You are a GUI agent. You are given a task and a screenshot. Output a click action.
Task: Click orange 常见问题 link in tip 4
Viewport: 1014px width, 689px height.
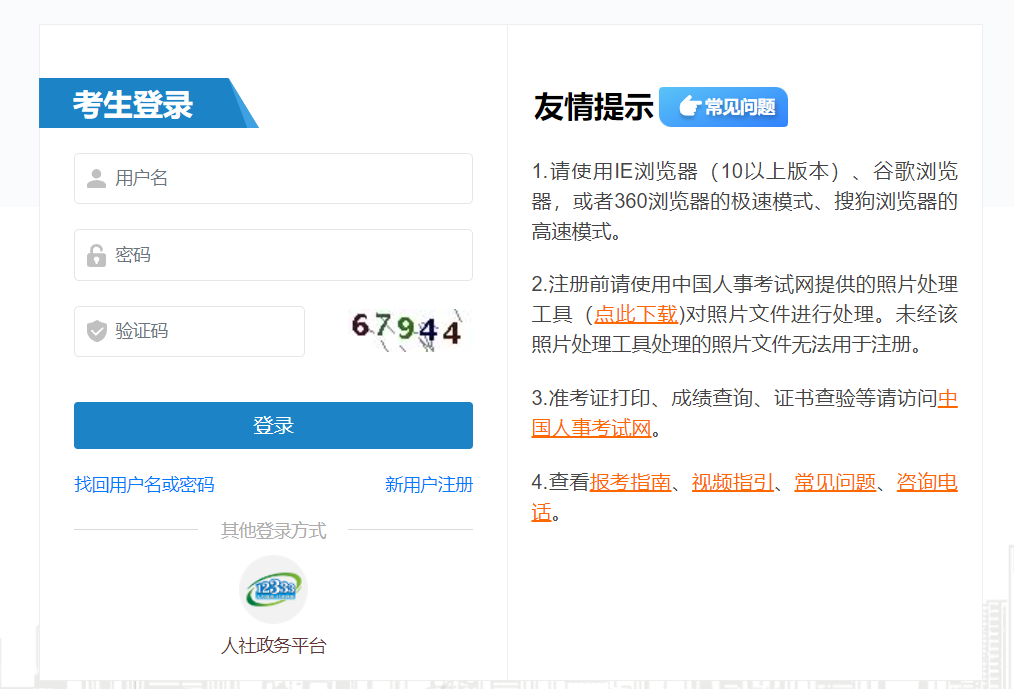click(835, 483)
